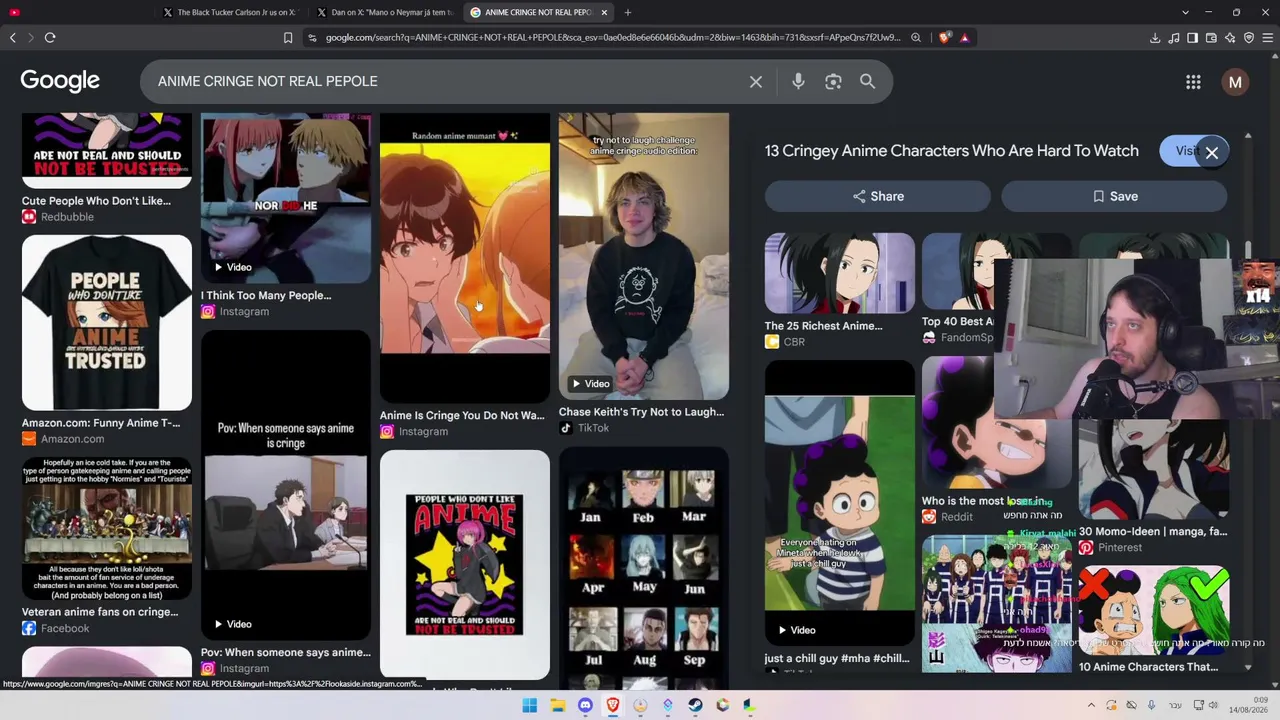Open '30 Momo-Ideen' Pinterest result
The width and height of the screenshot is (1280, 720).
pos(1153,532)
